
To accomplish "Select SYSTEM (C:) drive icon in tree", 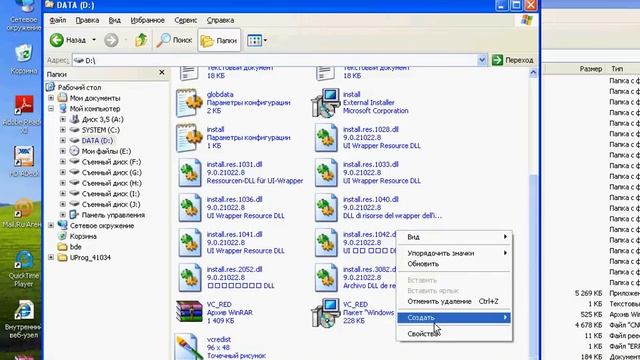I will [x=74, y=130].
